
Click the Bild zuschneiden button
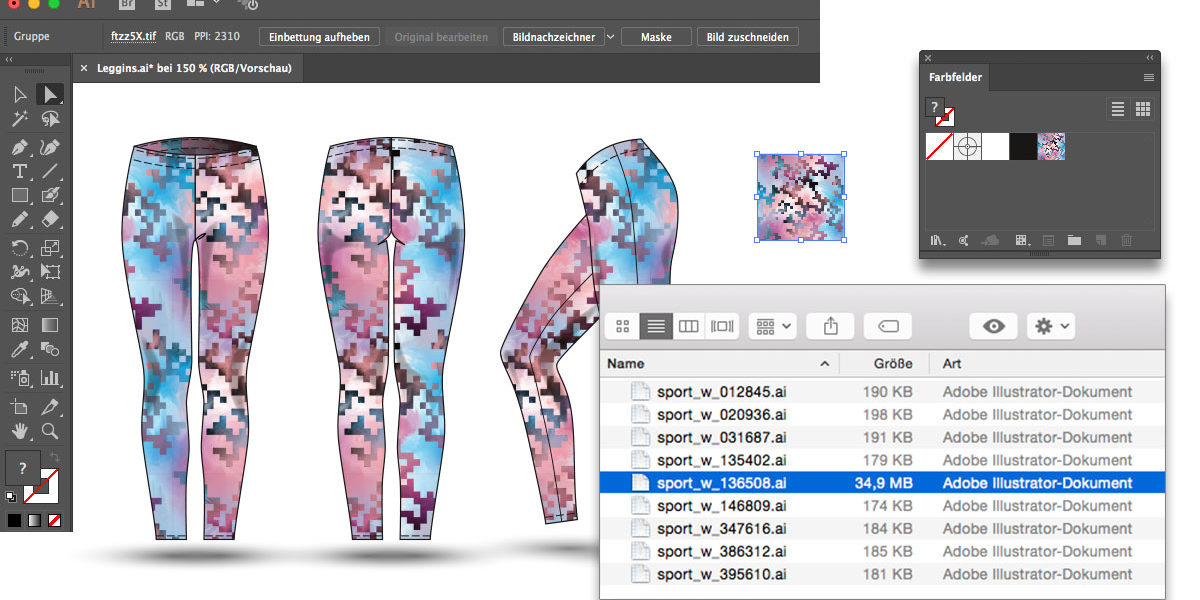click(x=747, y=37)
